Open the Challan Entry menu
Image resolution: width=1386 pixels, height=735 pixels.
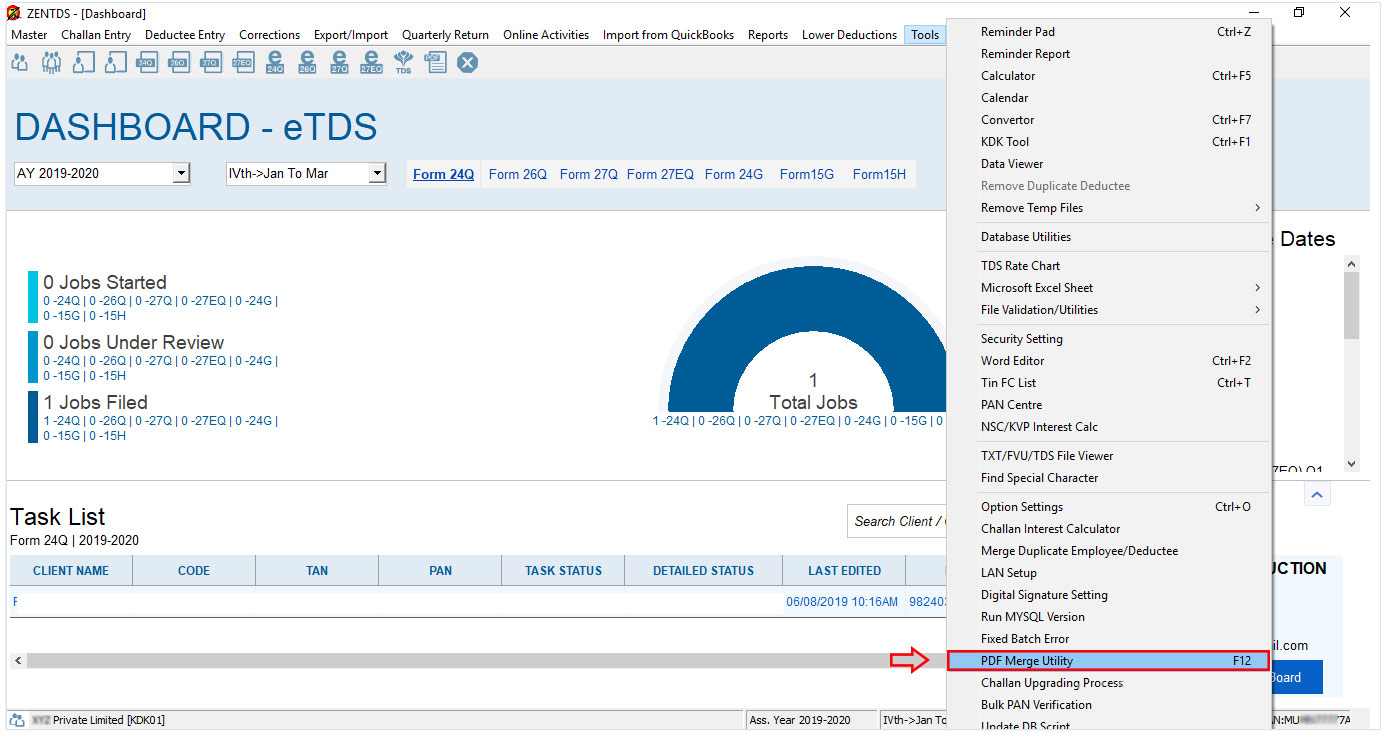point(96,35)
